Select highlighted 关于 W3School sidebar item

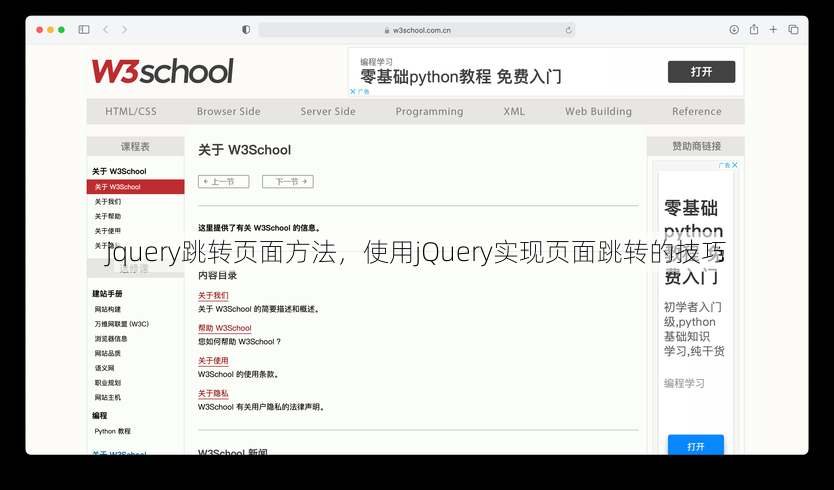[136, 187]
